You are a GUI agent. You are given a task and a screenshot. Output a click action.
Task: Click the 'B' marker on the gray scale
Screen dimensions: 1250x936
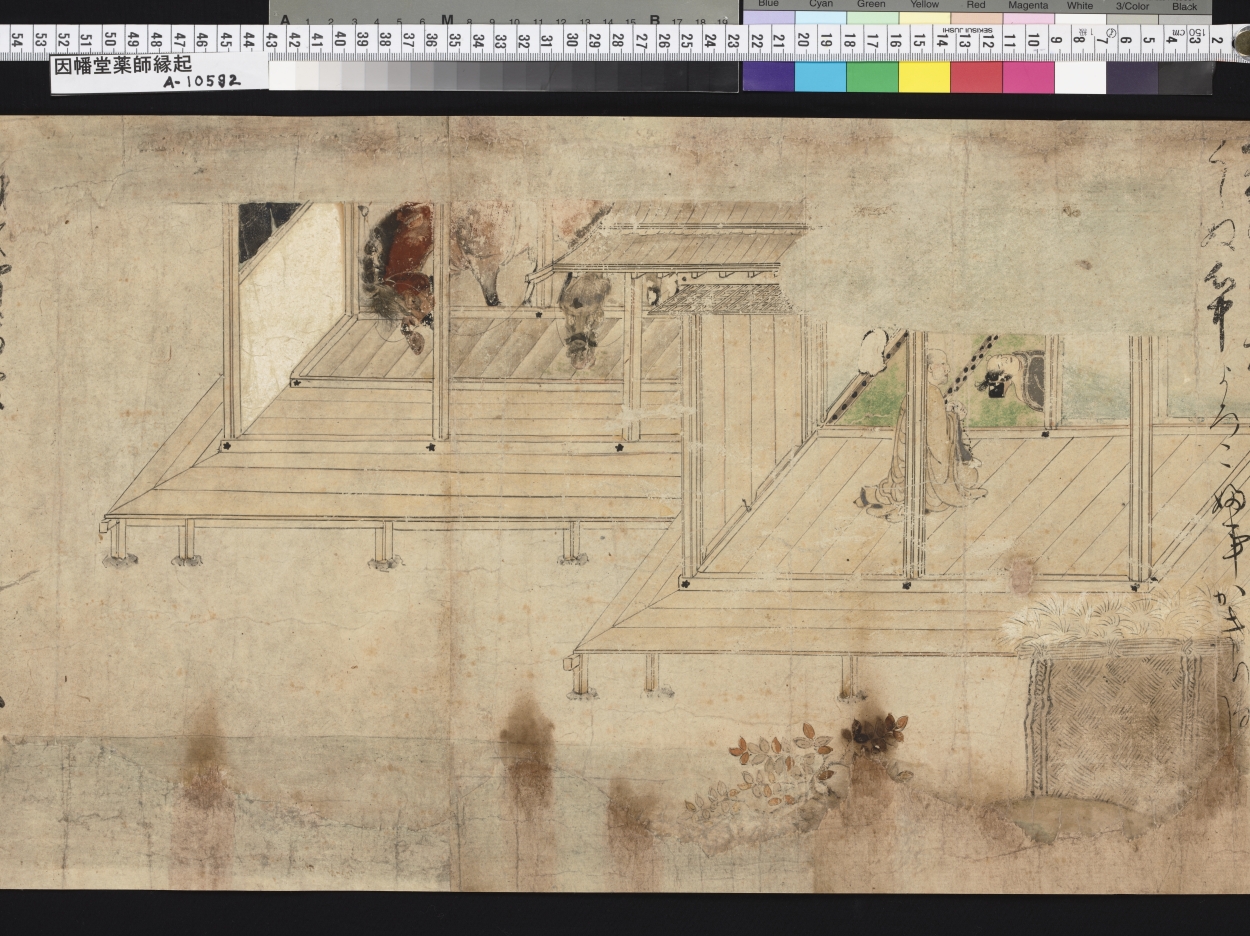(x=655, y=19)
